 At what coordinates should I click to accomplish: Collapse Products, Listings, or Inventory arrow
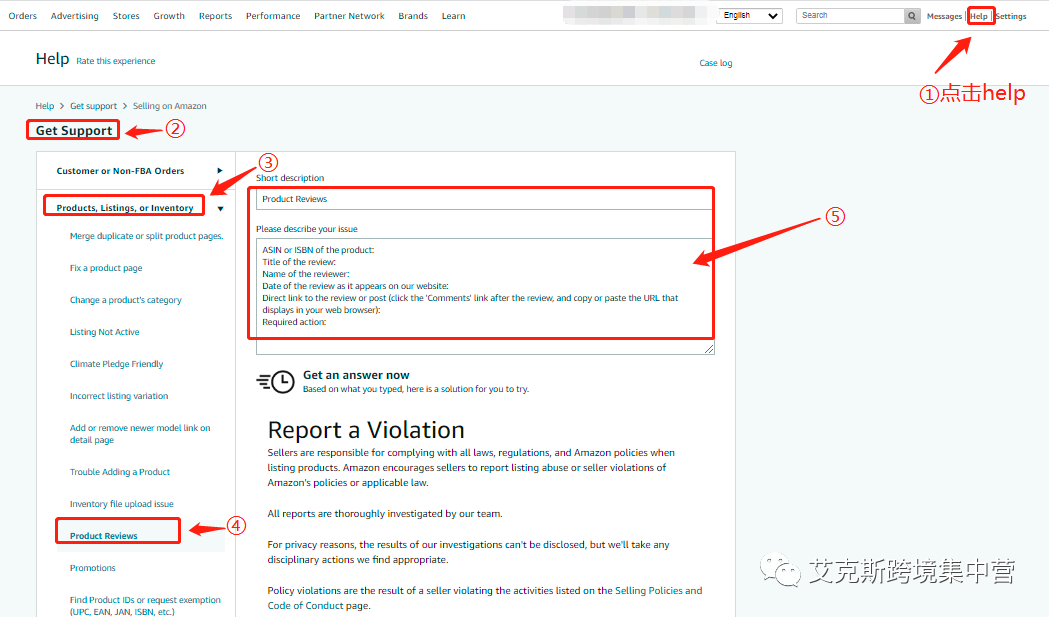[x=220, y=209]
